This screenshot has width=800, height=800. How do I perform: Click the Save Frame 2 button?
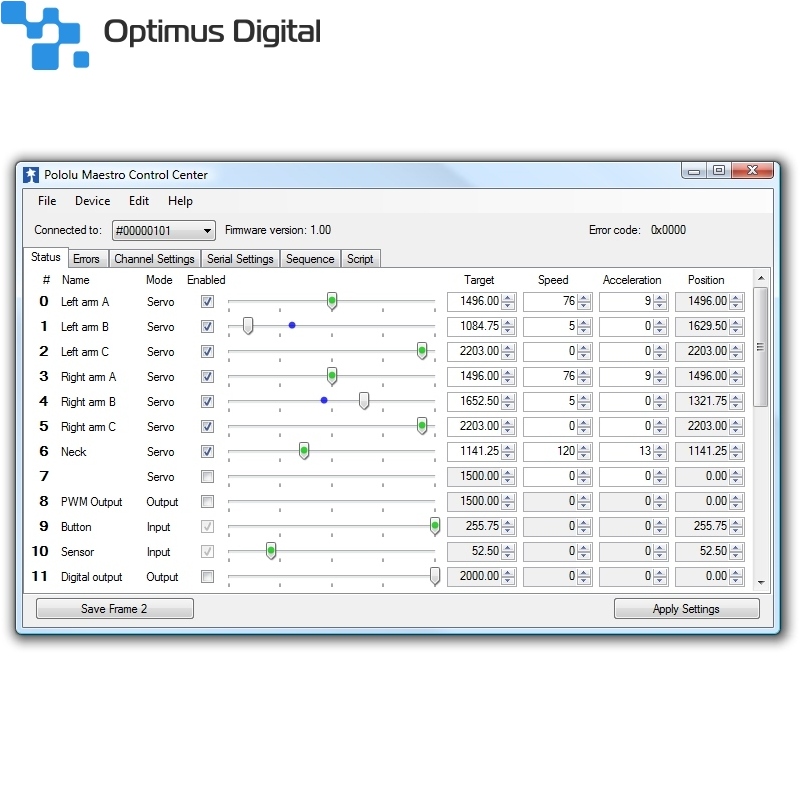[114, 609]
